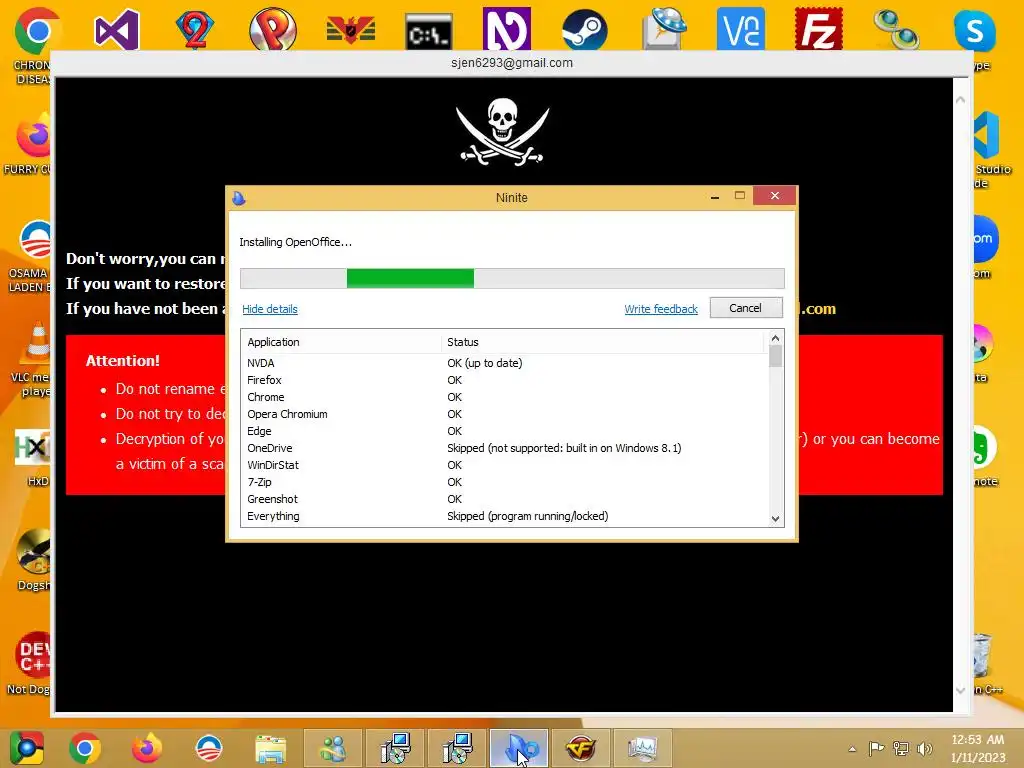Open the Papers Please eagle desktop icon
Viewport: 1024px width, 768px height.
coord(351,30)
